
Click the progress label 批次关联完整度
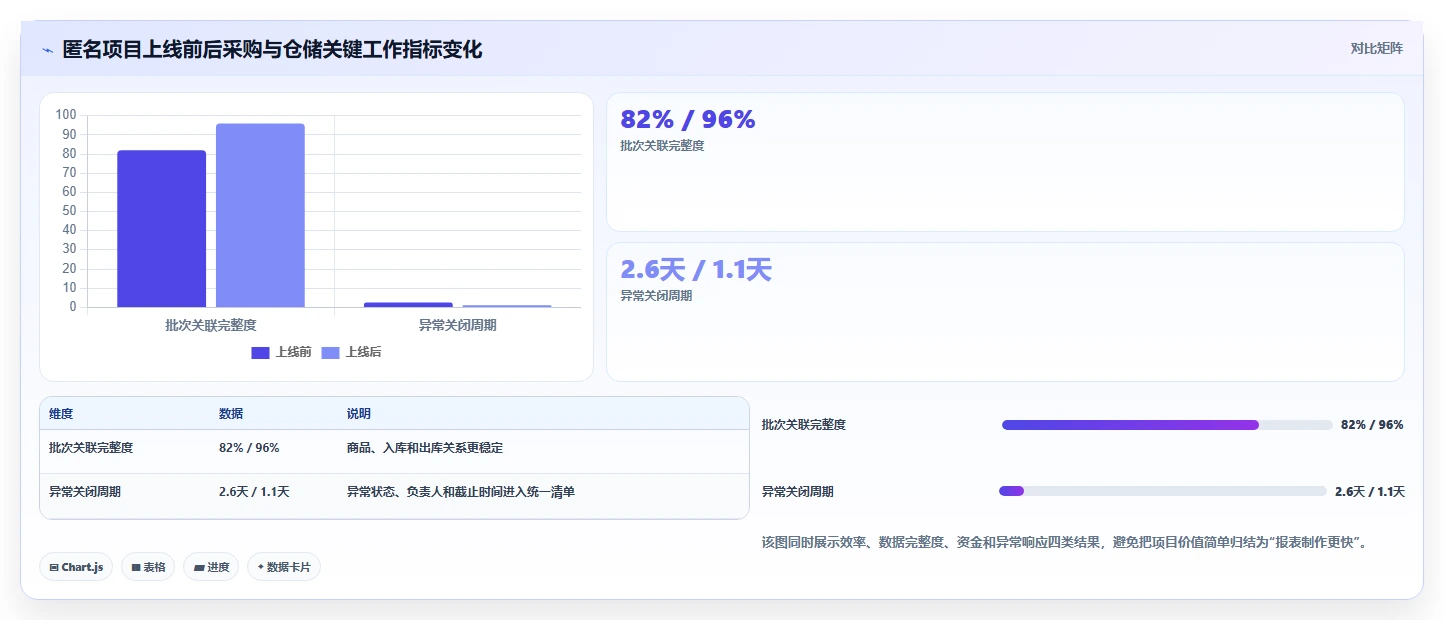(x=804, y=425)
